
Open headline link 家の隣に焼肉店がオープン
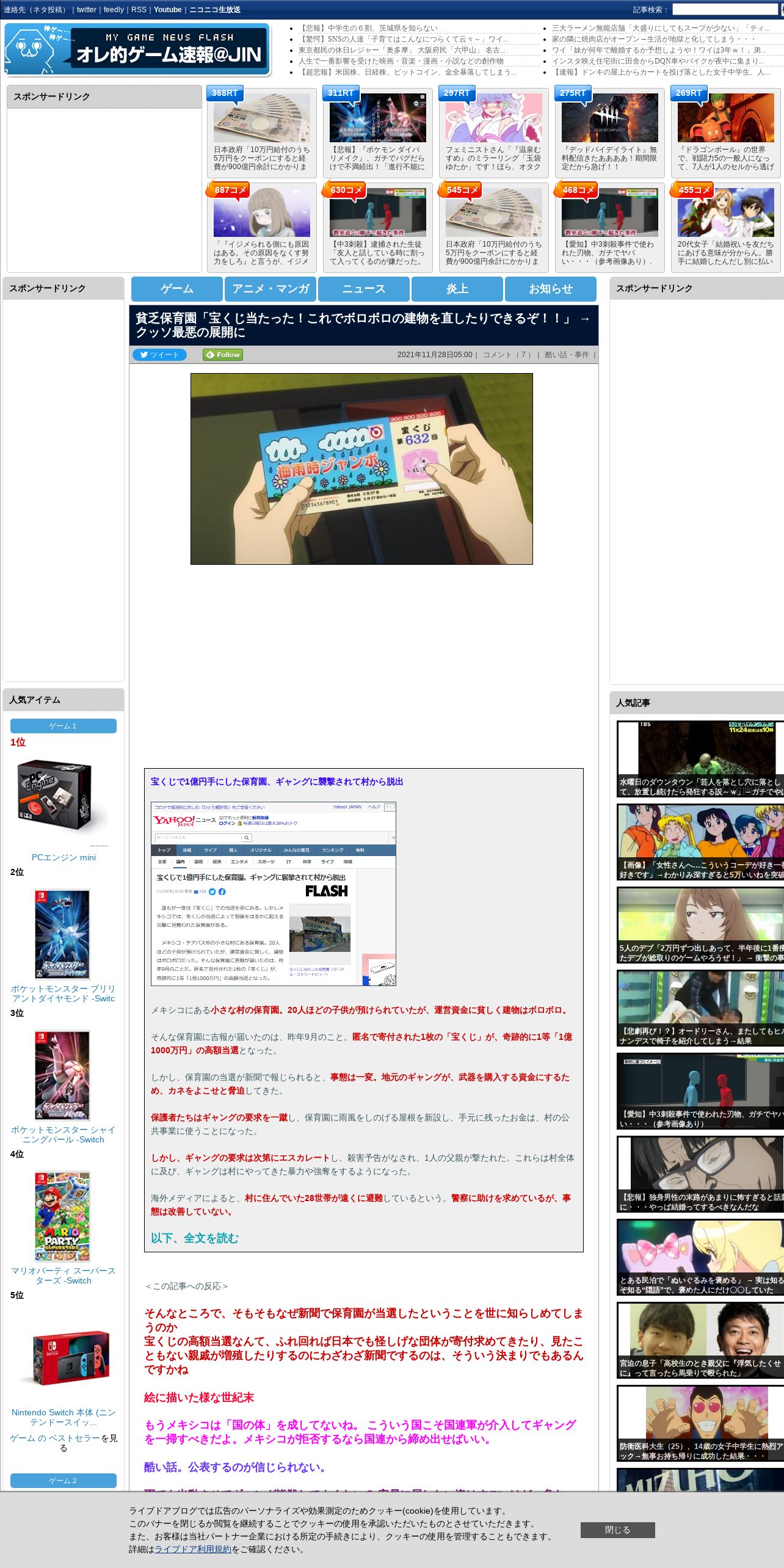pos(653,39)
